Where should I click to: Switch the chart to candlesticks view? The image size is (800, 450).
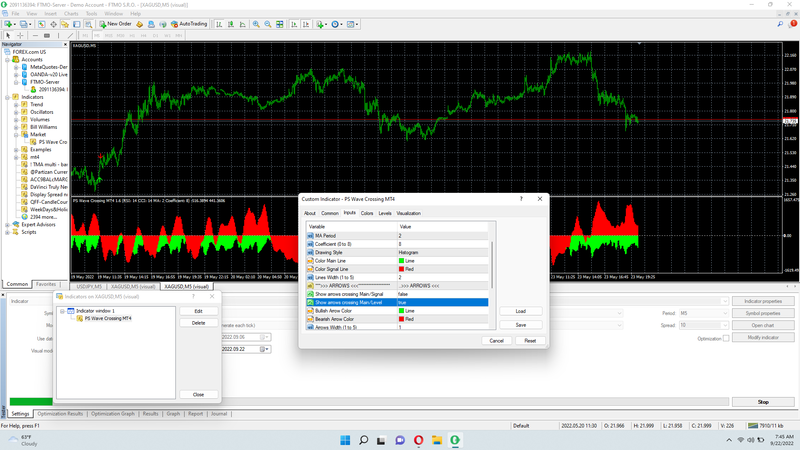(230, 23)
